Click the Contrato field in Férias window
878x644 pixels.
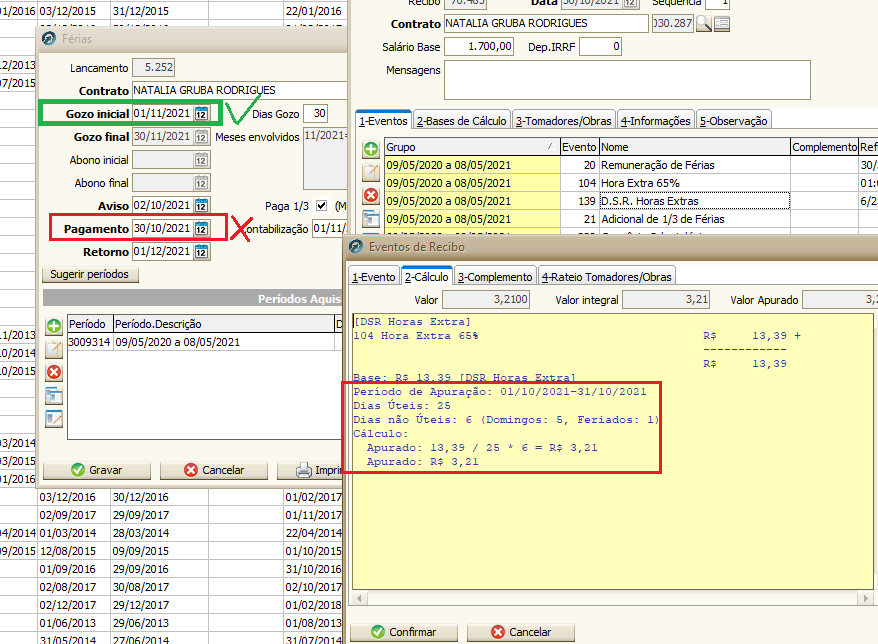click(240, 90)
